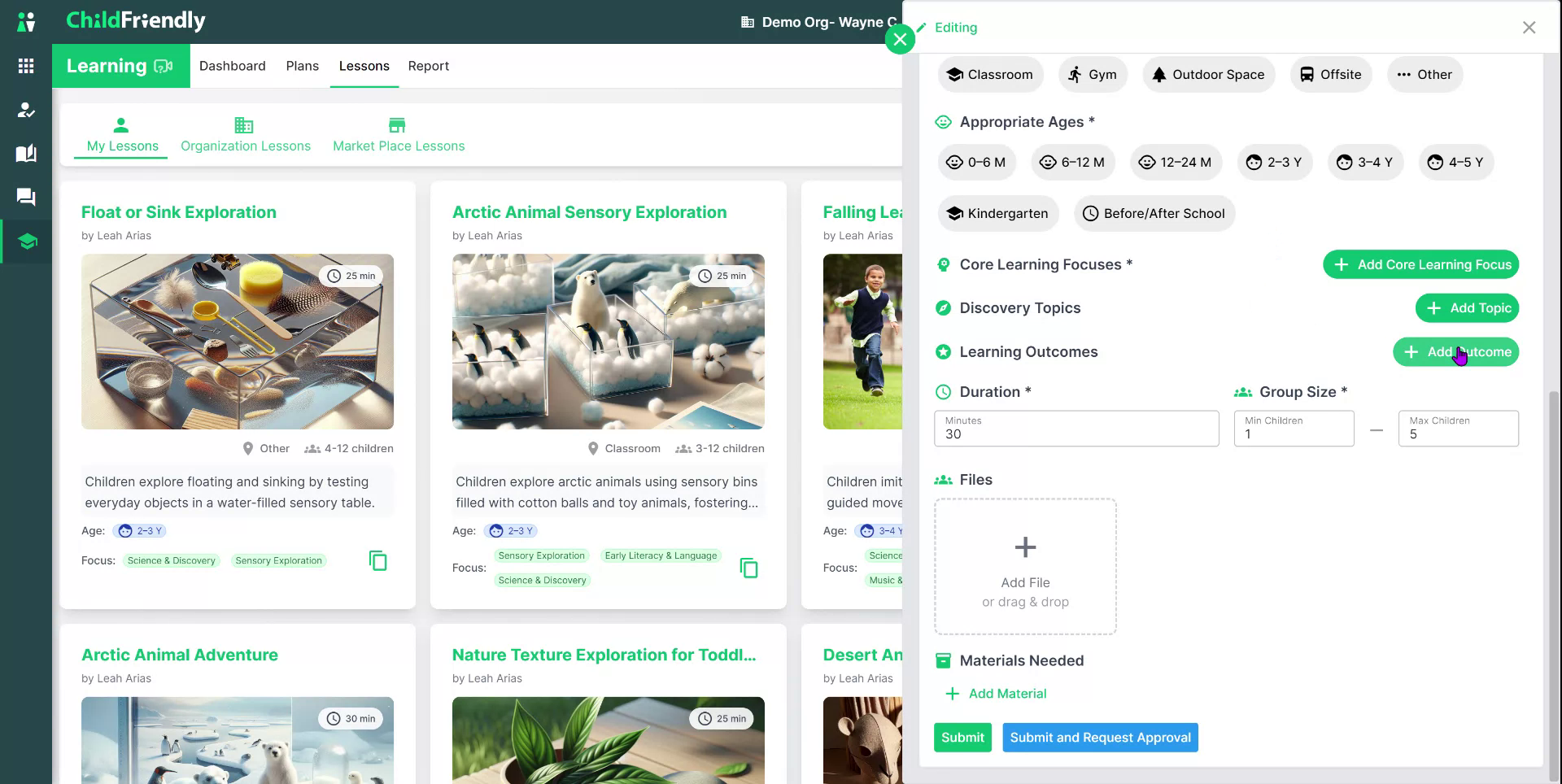Viewport: 1562px width, 784px height.
Task: Open the apps grid icon in sidebar
Action: coord(26,66)
